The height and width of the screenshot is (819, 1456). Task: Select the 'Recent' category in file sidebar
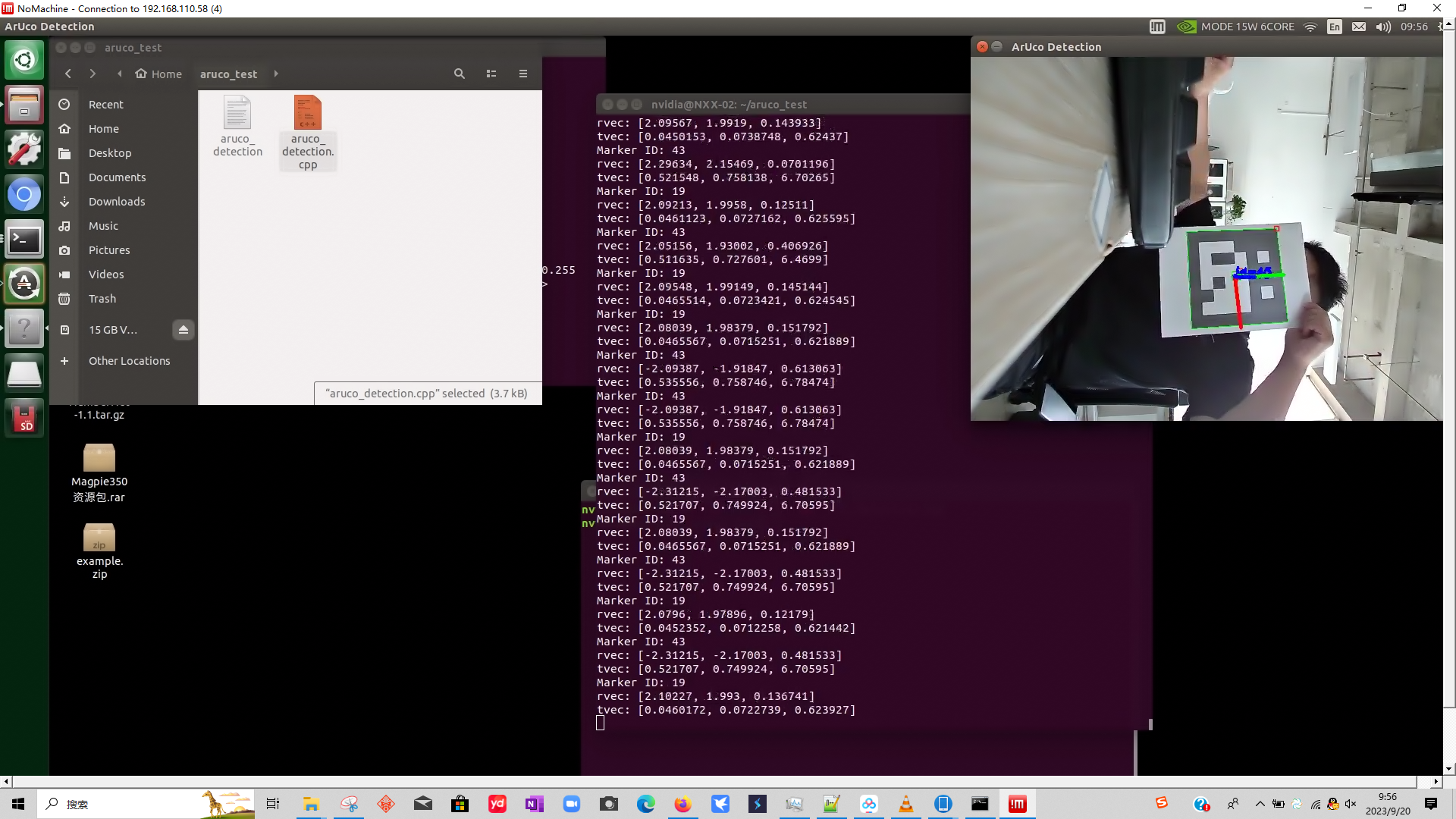pyautogui.click(x=105, y=104)
